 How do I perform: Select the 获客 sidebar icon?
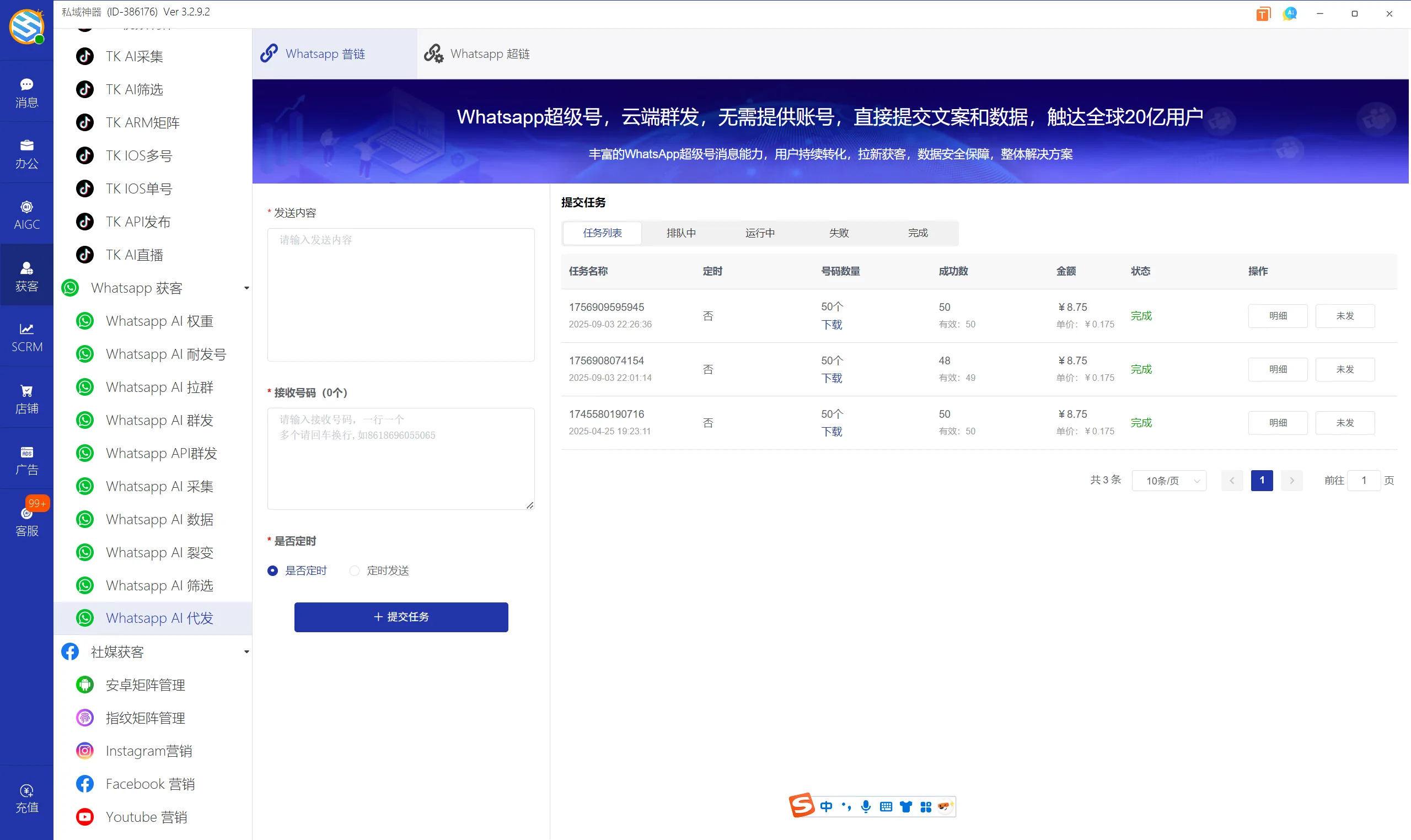pos(26,275)
